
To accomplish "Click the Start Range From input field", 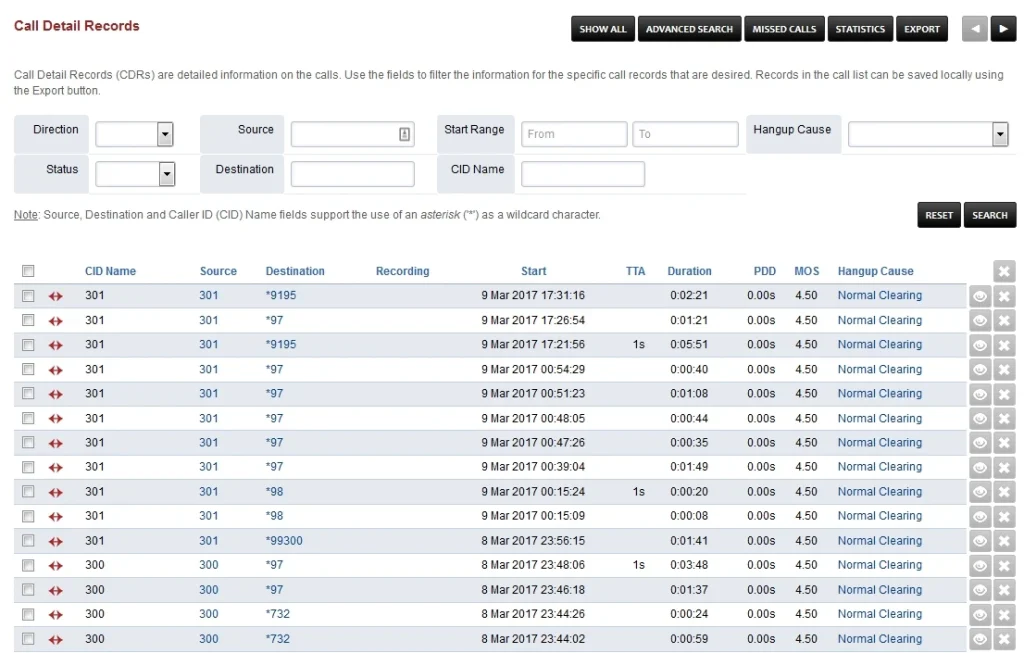I will (573, 134).
